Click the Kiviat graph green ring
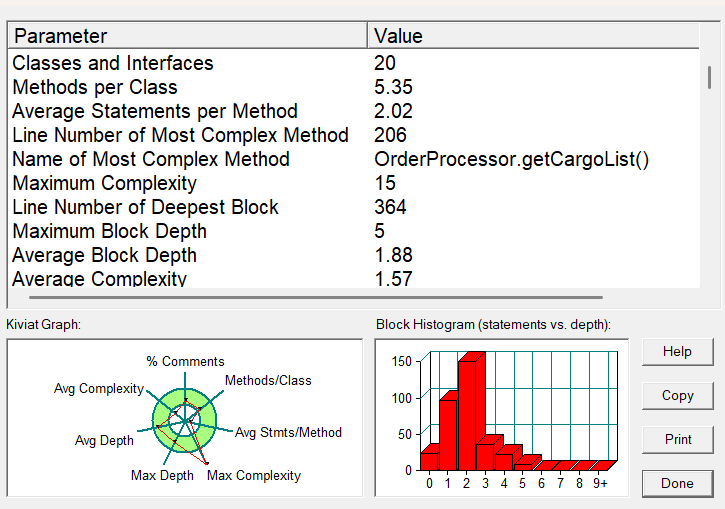The width and height of the screenshot is (725, 509). (208, 421)
